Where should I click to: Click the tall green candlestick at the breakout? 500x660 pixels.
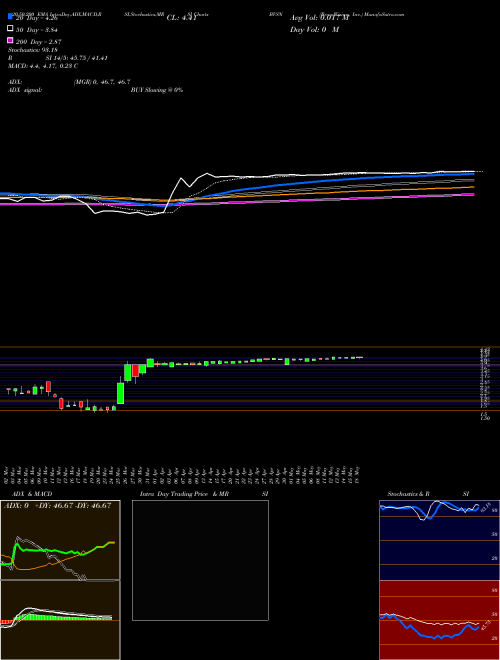tap(120, 393)
